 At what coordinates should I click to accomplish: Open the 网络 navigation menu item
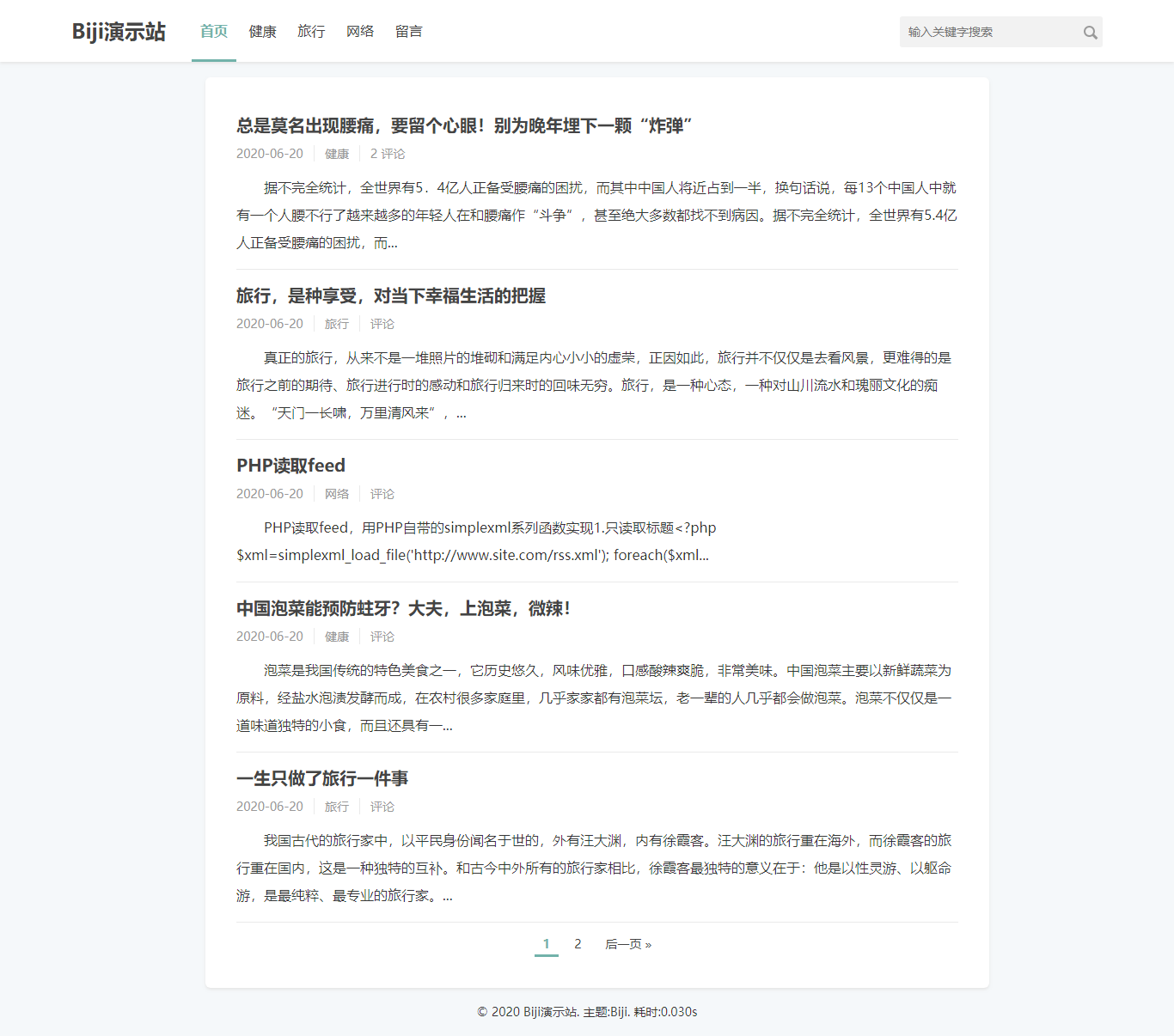pos(360,32)
